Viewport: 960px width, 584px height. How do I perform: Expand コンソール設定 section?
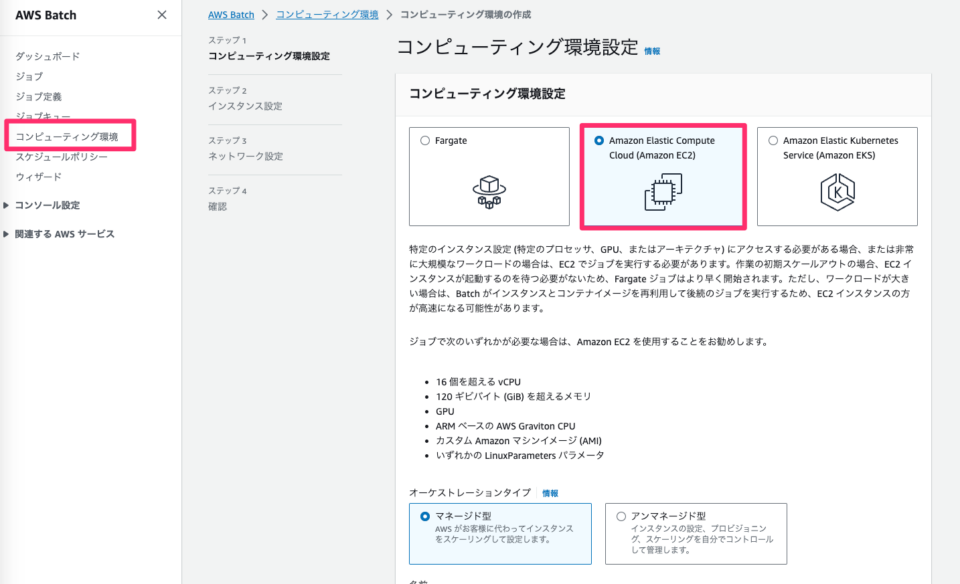[x=47, y=205]
